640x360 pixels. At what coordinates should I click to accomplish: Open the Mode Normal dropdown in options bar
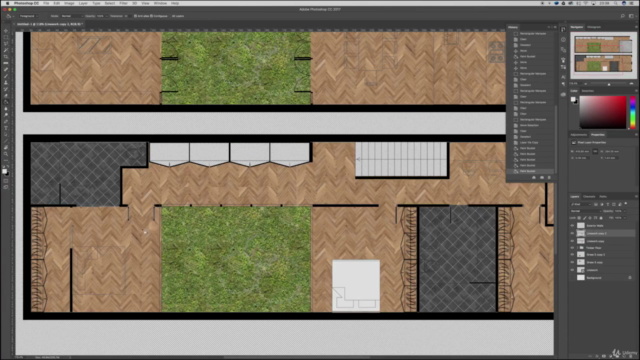(71, 16)
